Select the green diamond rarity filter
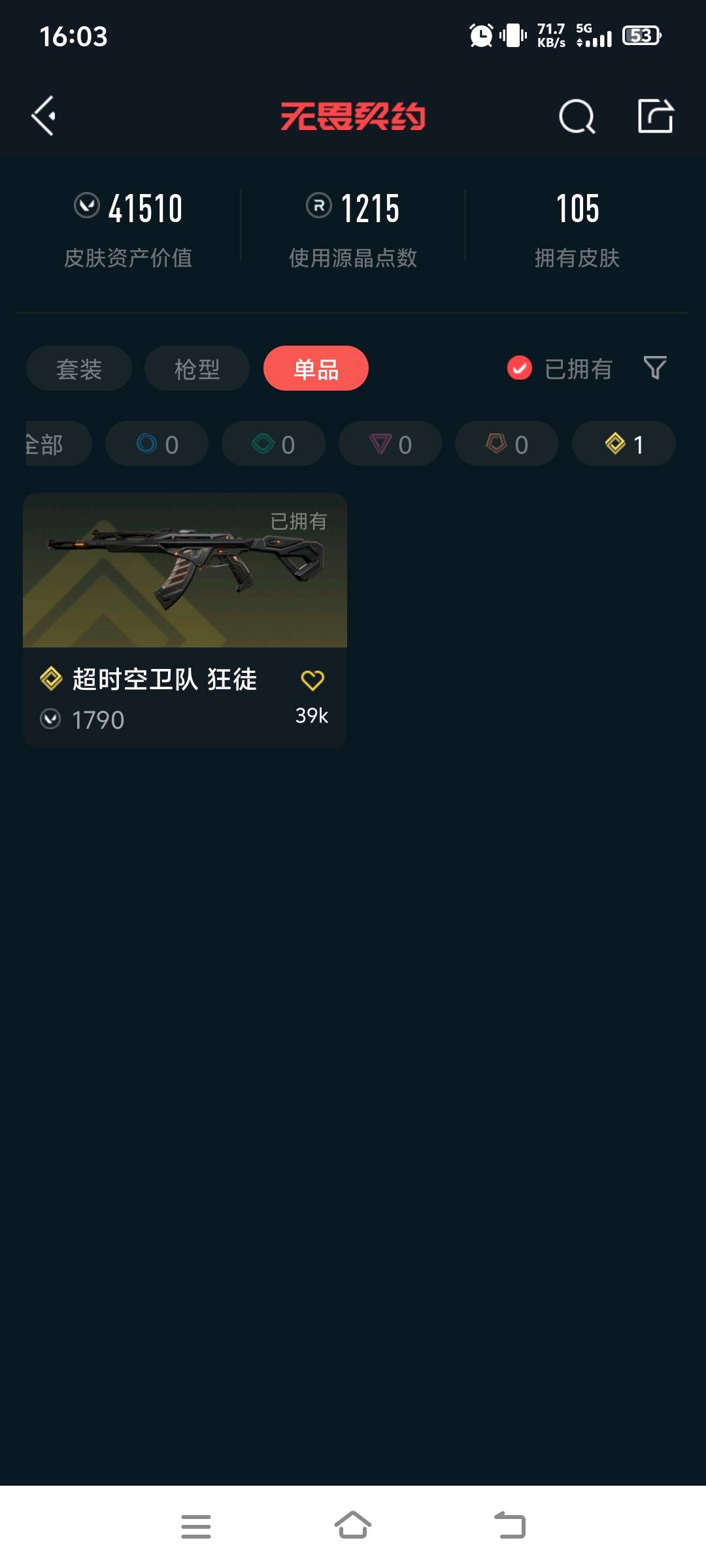 [273, 444]
